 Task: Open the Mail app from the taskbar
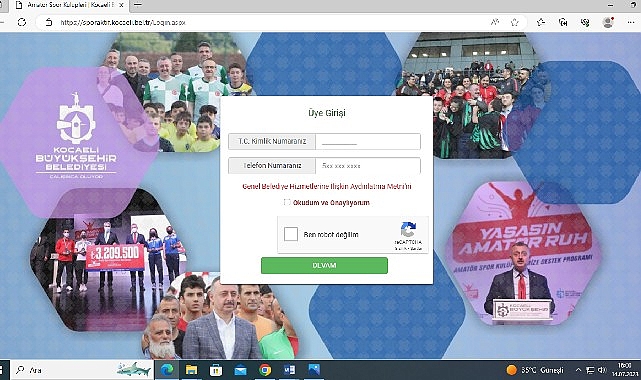(240, 370)
